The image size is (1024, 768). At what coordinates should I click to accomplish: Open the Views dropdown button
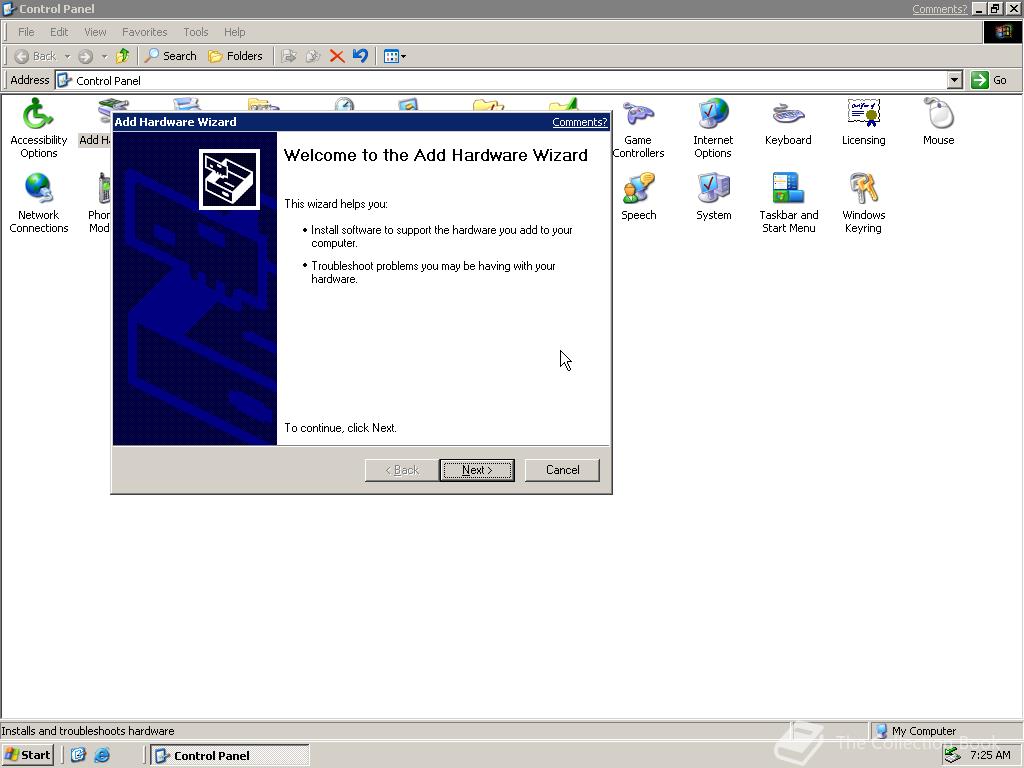tap(394, 56)
